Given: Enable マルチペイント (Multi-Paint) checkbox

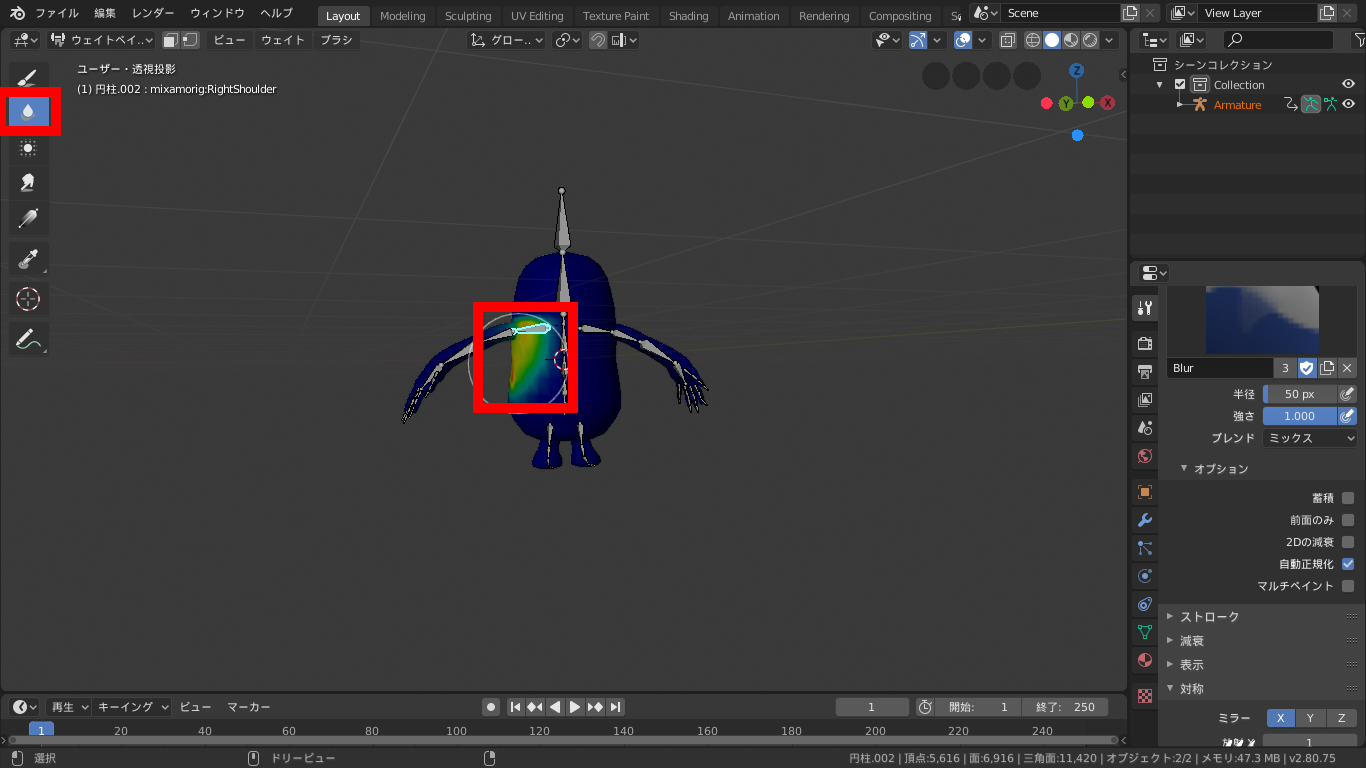Looking at the screenshot, I should coord(1348,586).
